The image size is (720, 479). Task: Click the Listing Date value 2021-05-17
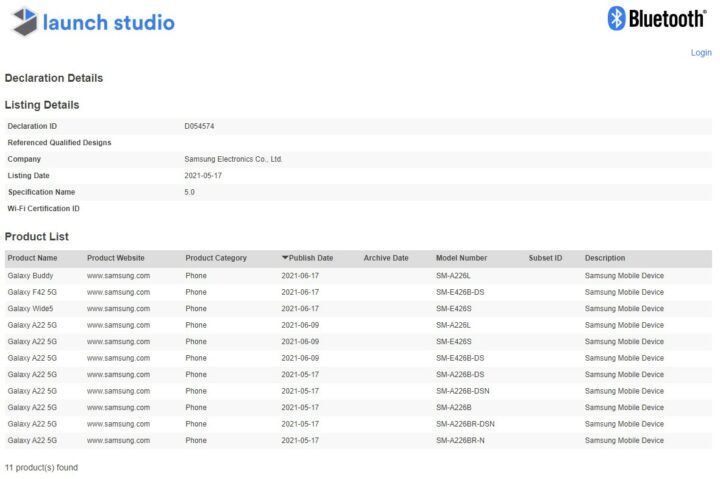click(x=203, y=175)
